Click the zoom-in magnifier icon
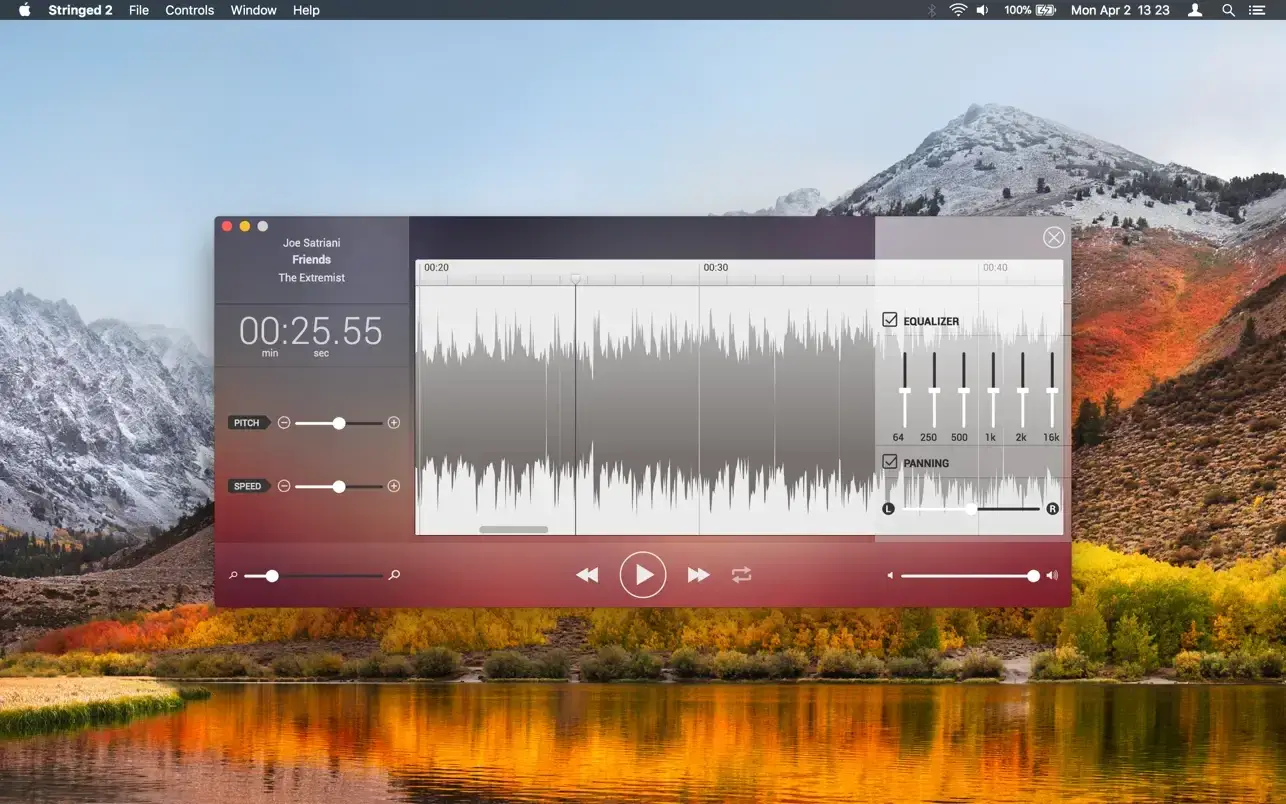1286x804 pixels. pos(395,575)
